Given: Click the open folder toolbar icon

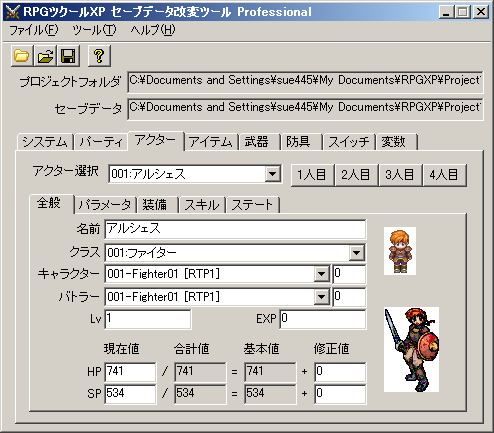Looking at the screenshot, I should (45, 56).
